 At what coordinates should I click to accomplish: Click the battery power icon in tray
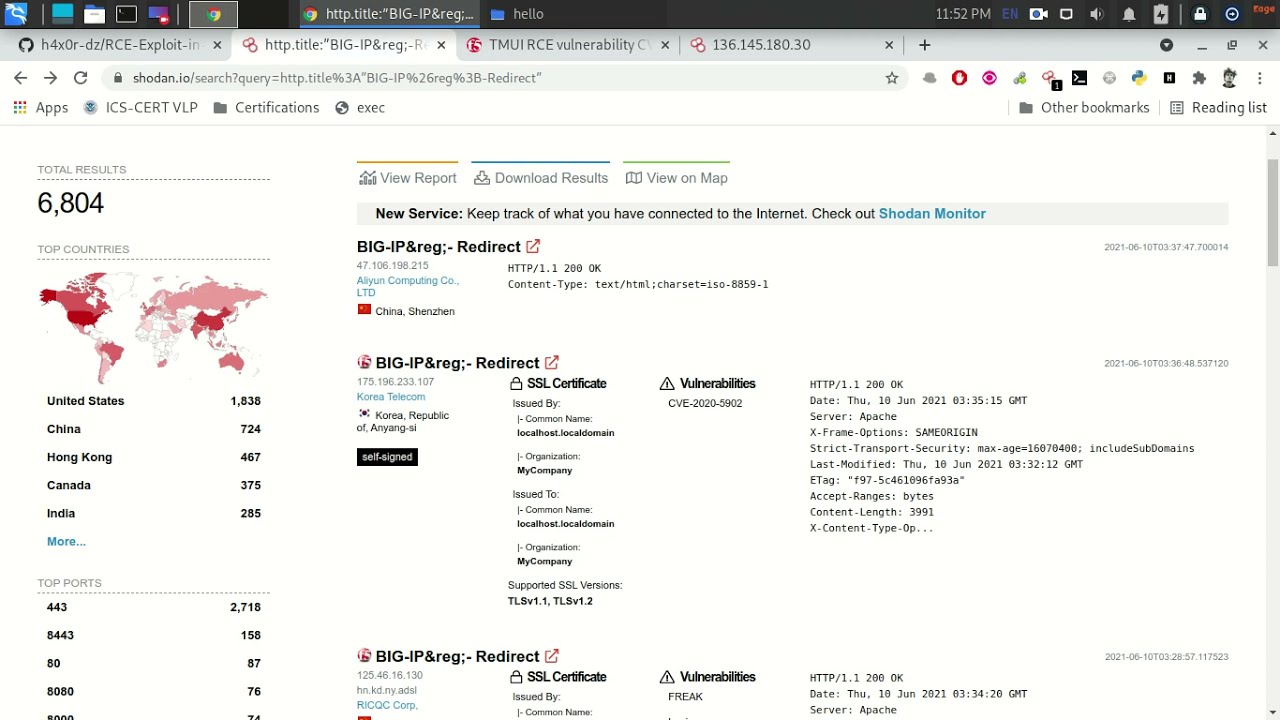[x=1161, y=14]
